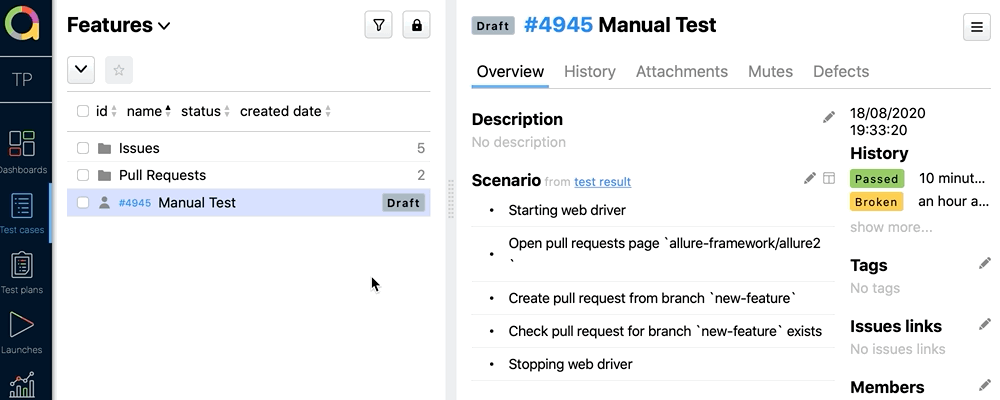Edit Tags with pencil icon

[985, 263]
